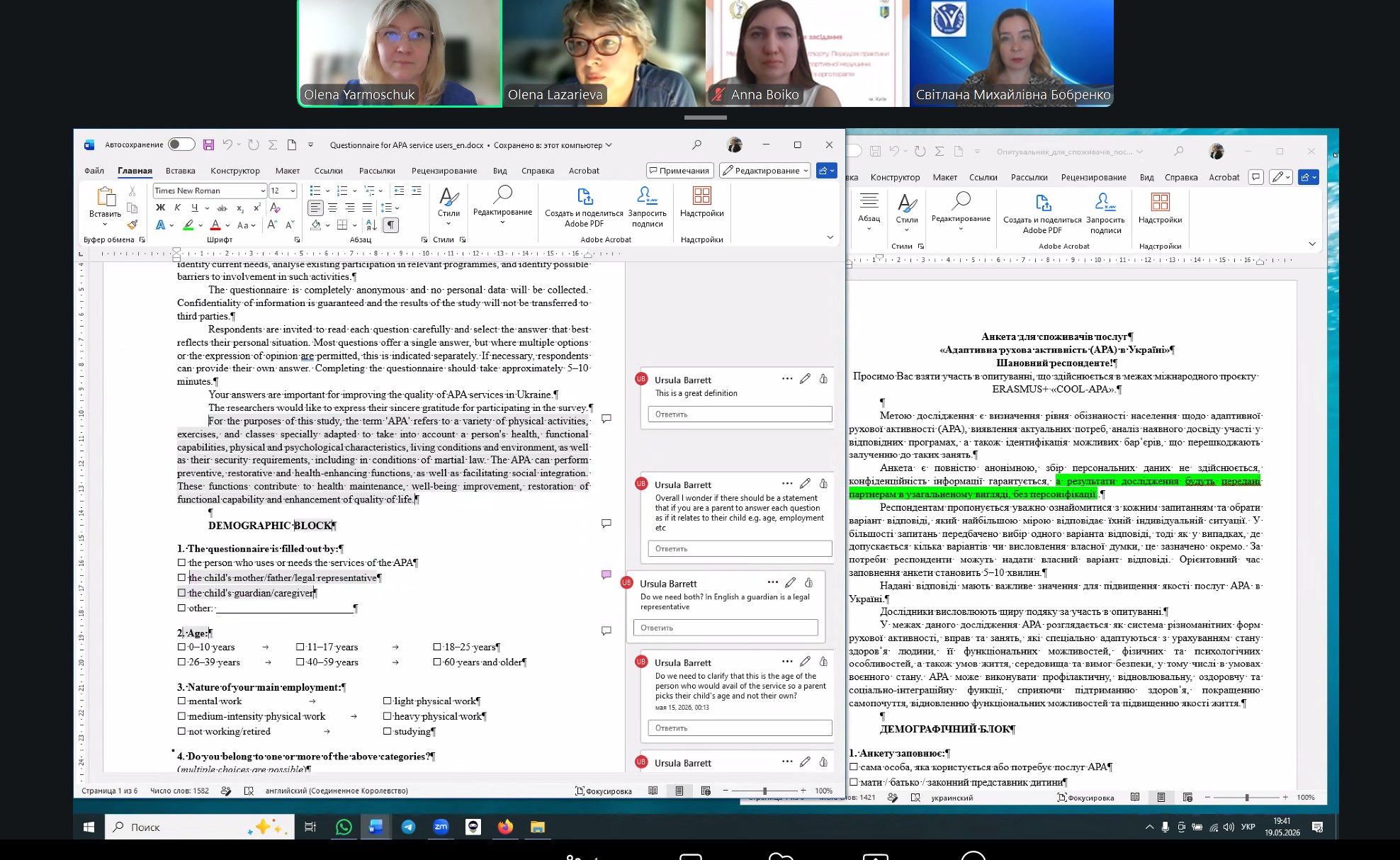Open font size 12 dropdown
The width and height of the screenshot is (1400, 860).
(x=293, y=191)
